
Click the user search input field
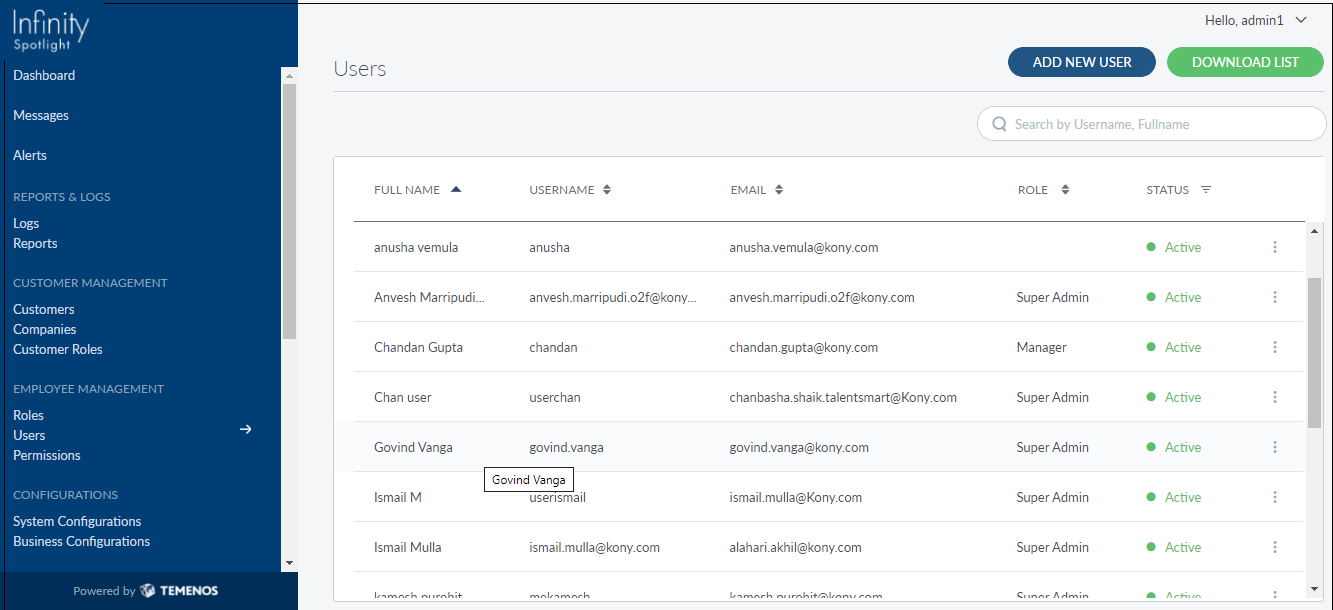pyautogui.click(x=1160, y=124)
